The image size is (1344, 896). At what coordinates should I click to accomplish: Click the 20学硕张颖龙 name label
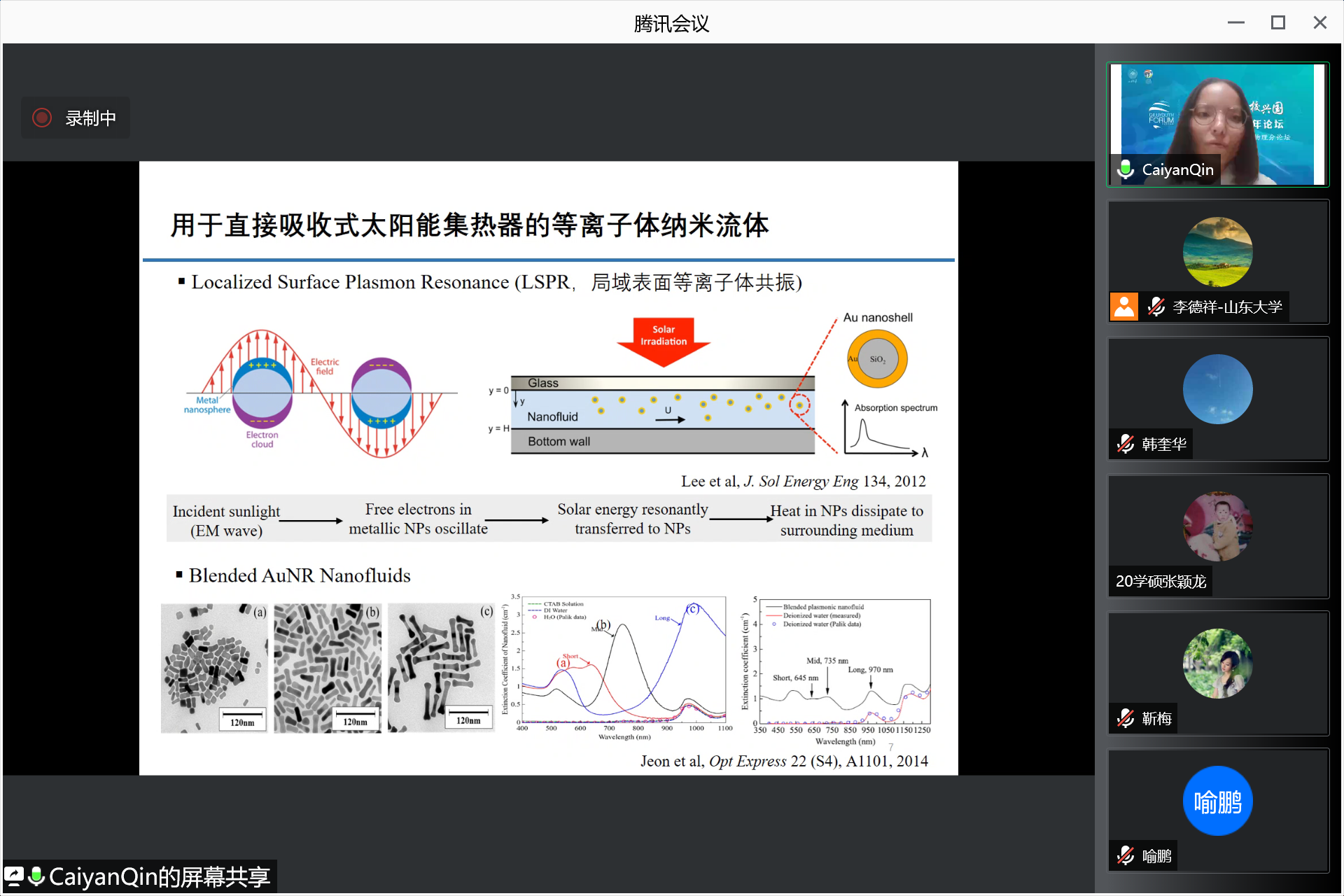point(1161,581)
